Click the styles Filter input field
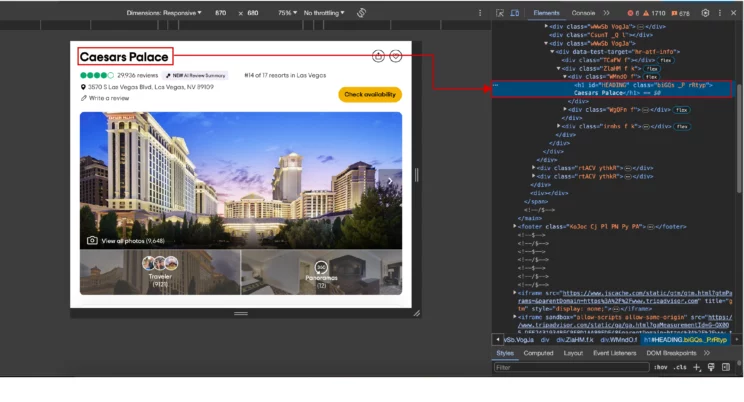This screenshot has width=744, height=402. [x=571, y=367]
